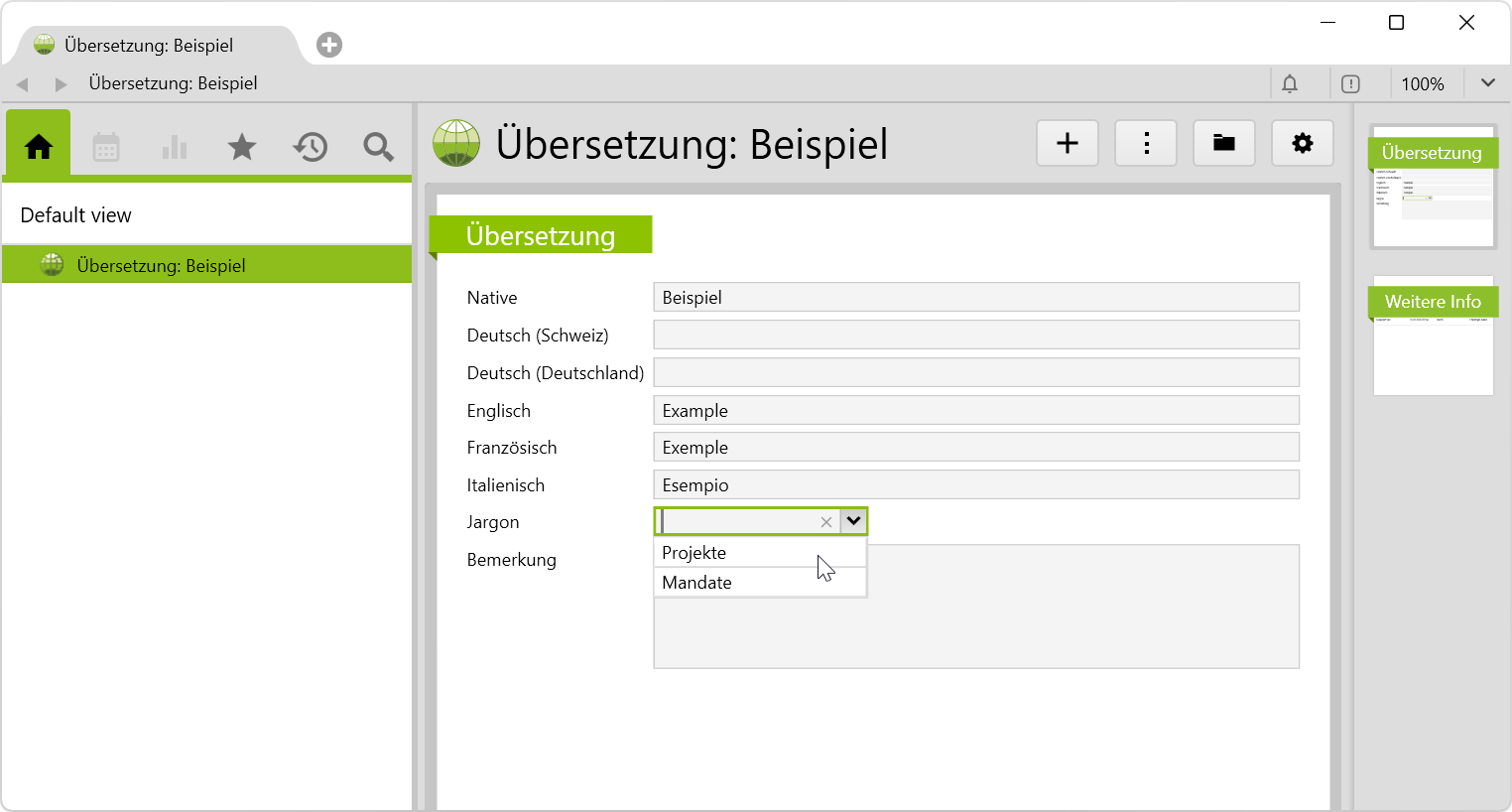
Task: Select Übersetzung: Beispiel in the sidebar list
Action: 161,266
